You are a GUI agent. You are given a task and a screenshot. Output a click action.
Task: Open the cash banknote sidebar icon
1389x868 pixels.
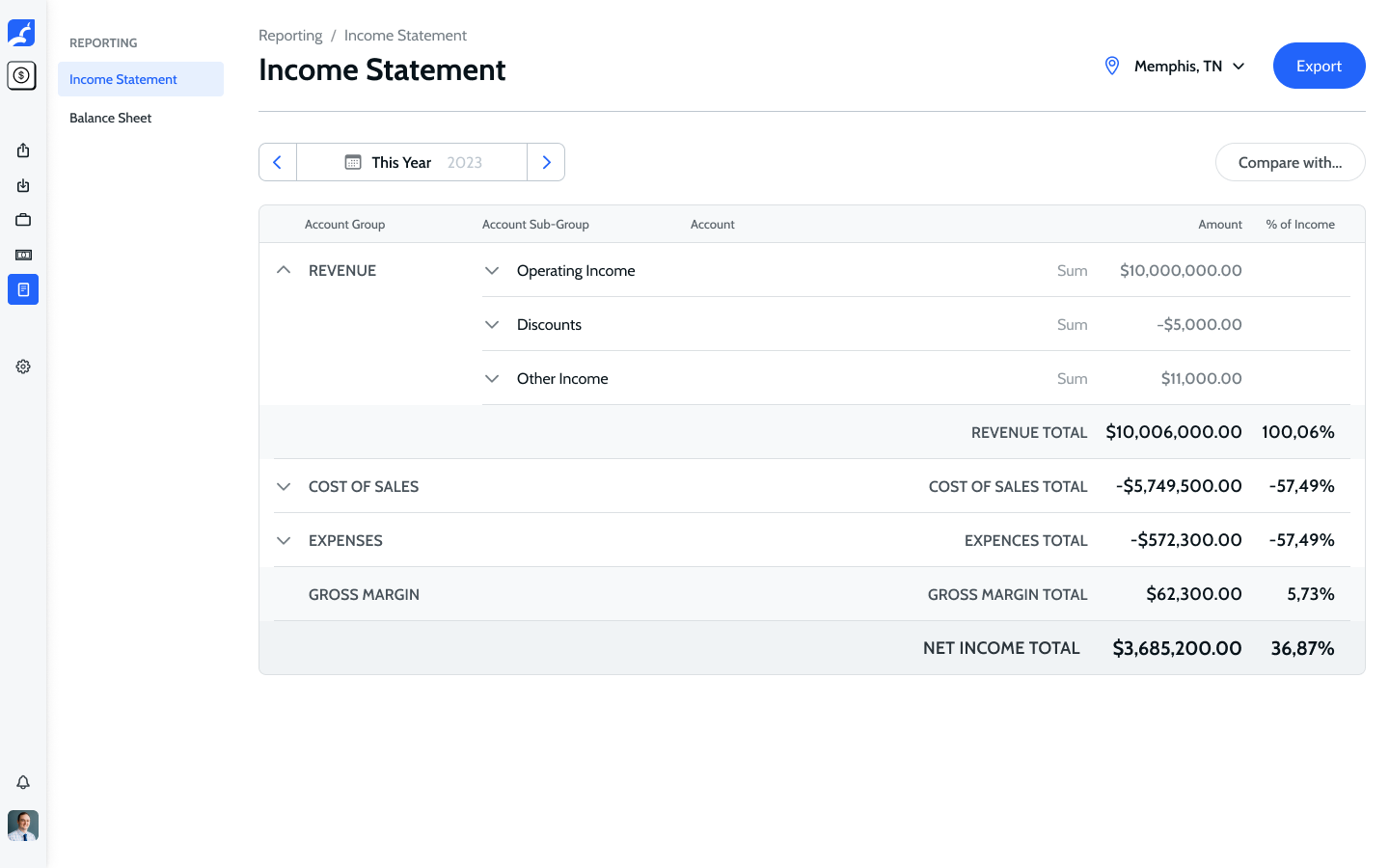pyautogui.click(x=23, y=255)
